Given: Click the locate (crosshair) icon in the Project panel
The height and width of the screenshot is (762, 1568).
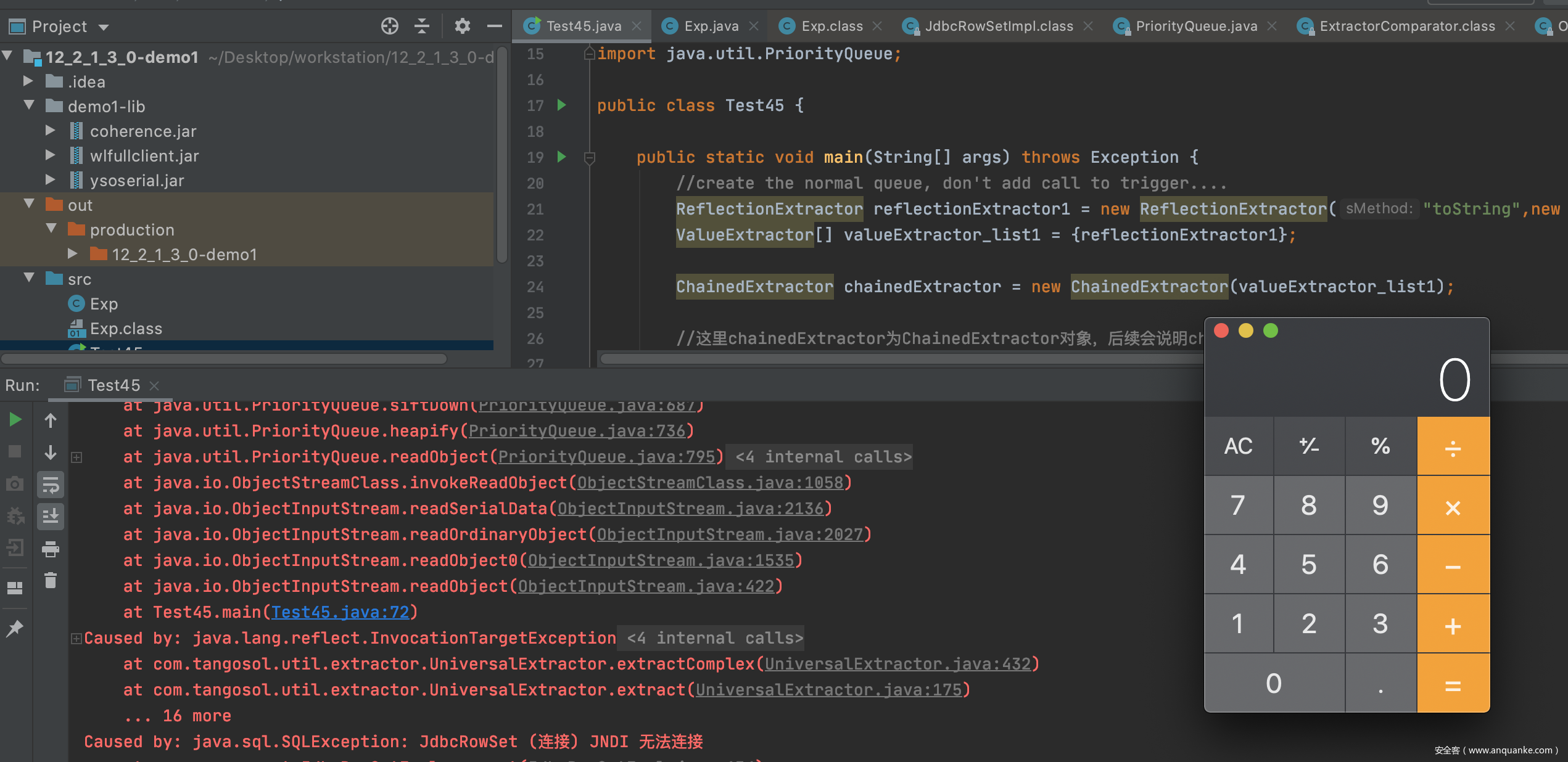Looking at the screenshot, I should (x=389, y=26).
